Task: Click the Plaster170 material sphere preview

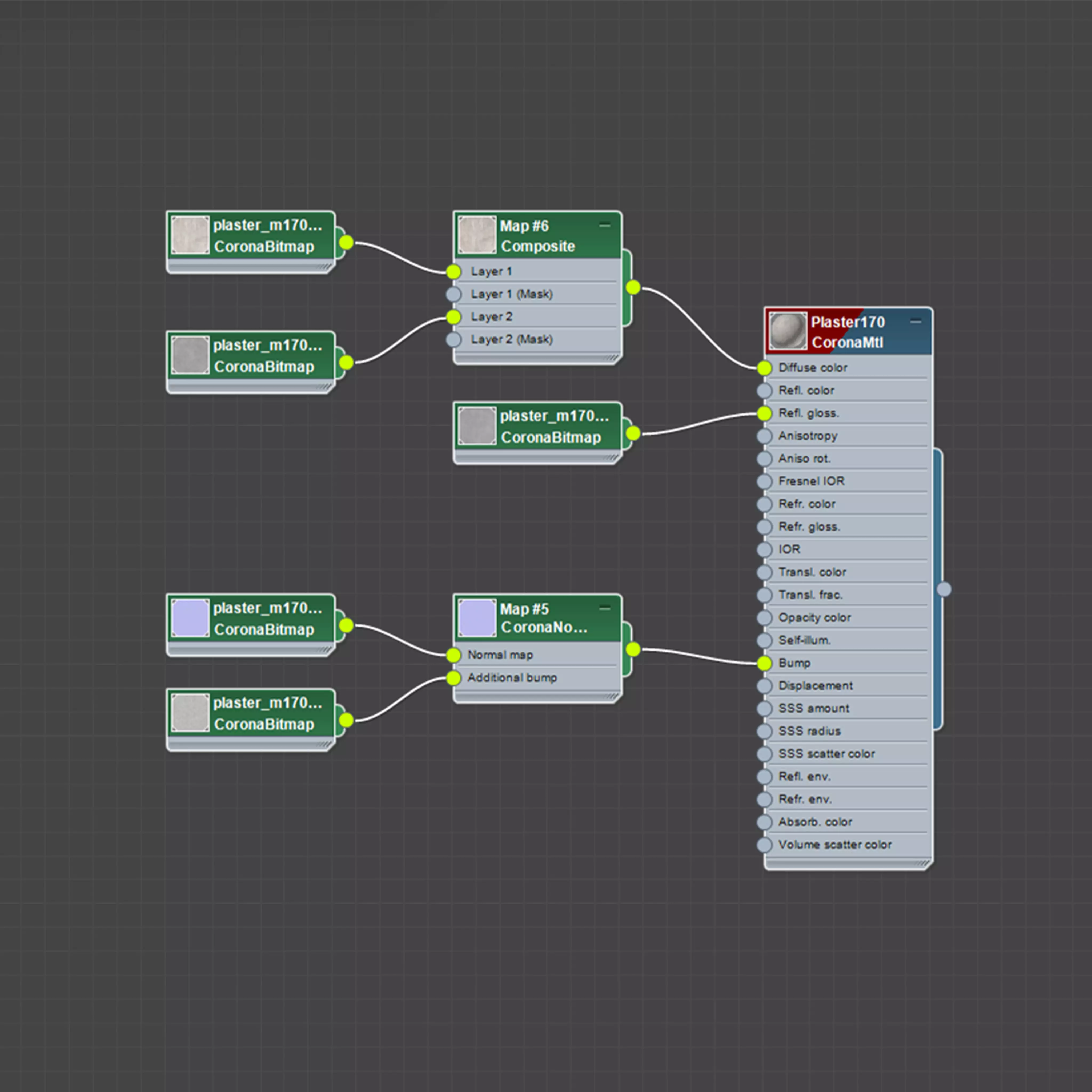Action: [788, 332]
